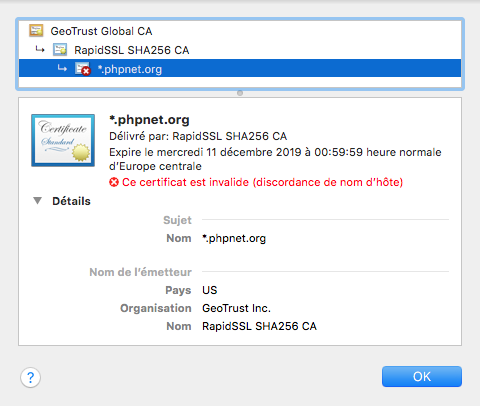Click the Organisation value GeoTrust Inc.
The image size is (480, 406).
(x=236, y=308)
